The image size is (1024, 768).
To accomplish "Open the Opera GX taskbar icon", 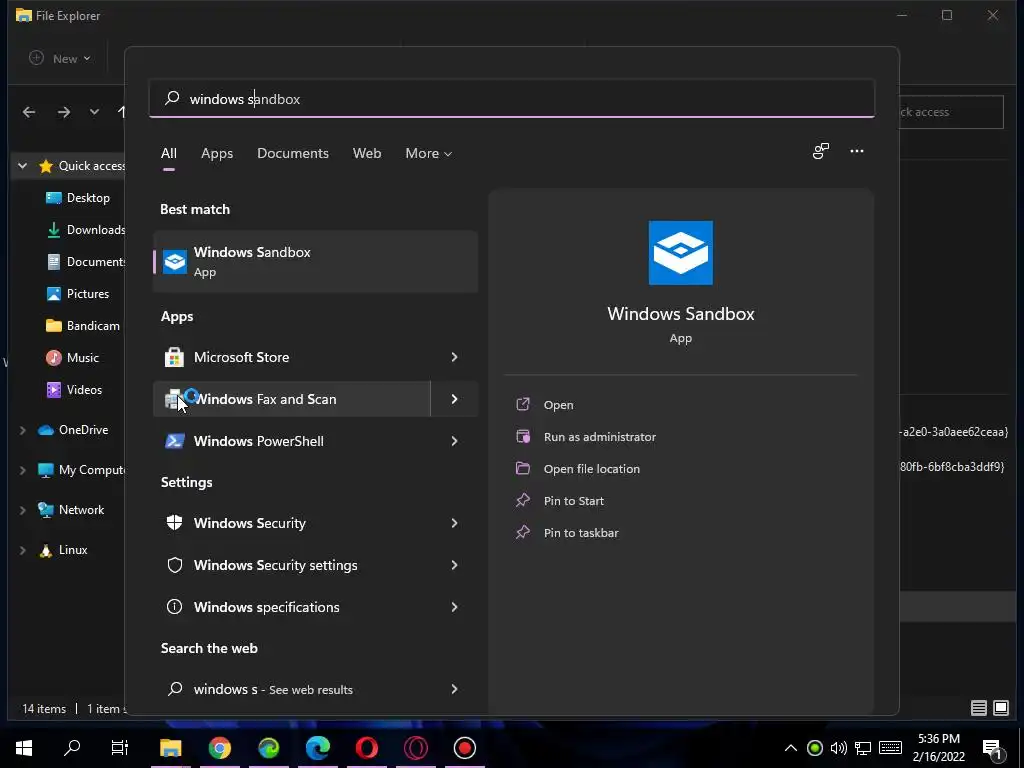I will tap(416, 748).
